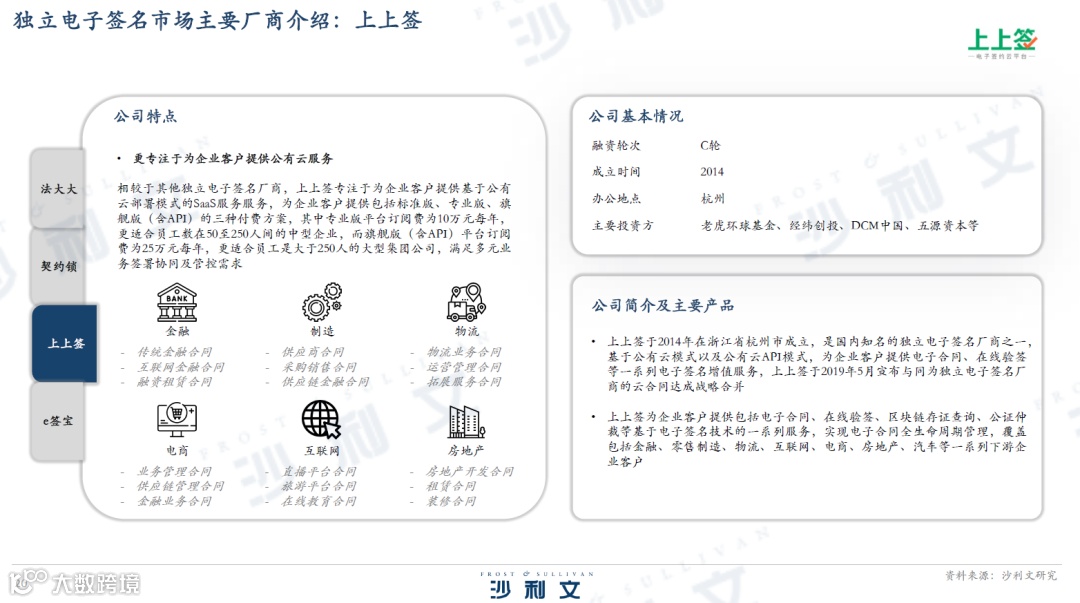
Task: Click the 租赁合同 item under 房地产
Action: tap(451, 487)
